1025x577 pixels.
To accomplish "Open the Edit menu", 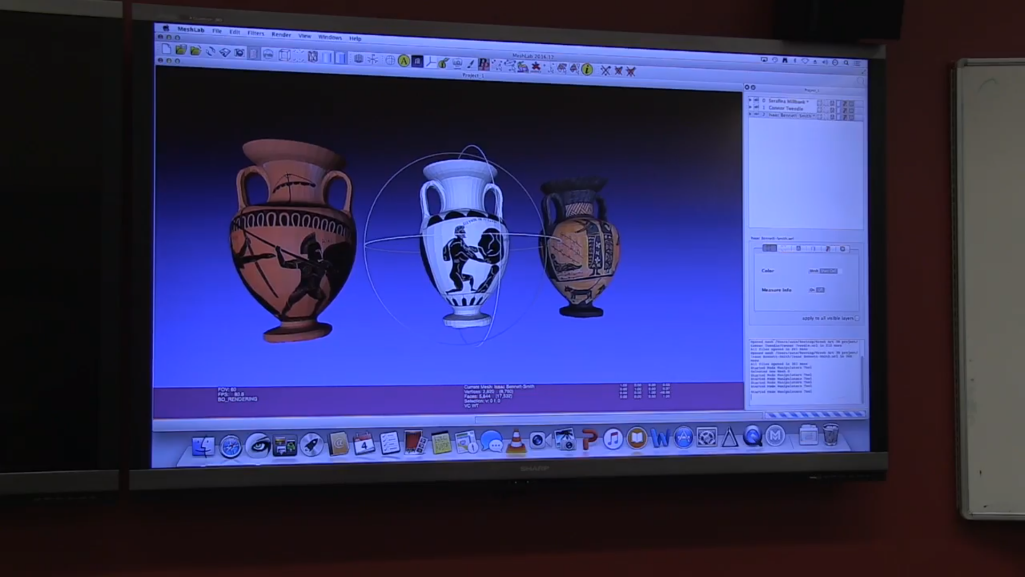I will 235,32.
